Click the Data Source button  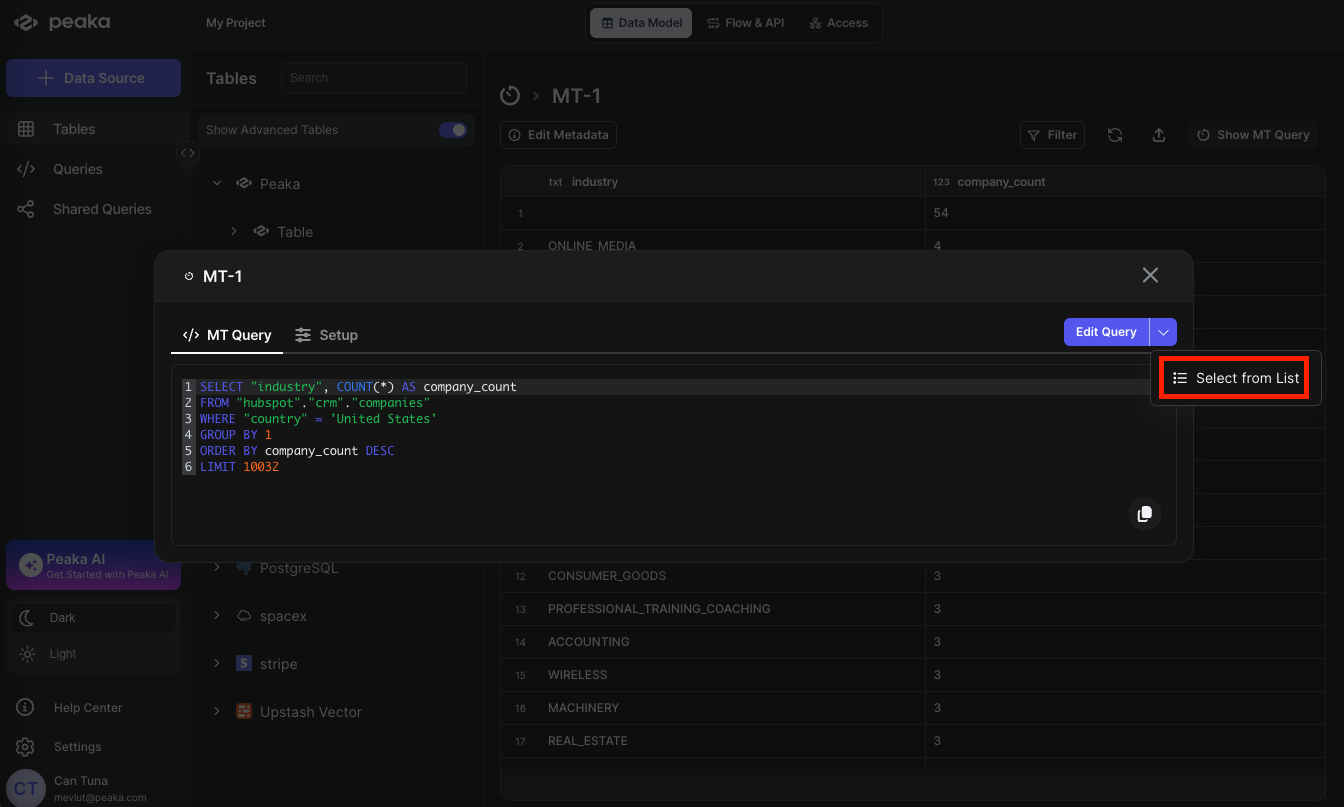click(x=93, y=78)
